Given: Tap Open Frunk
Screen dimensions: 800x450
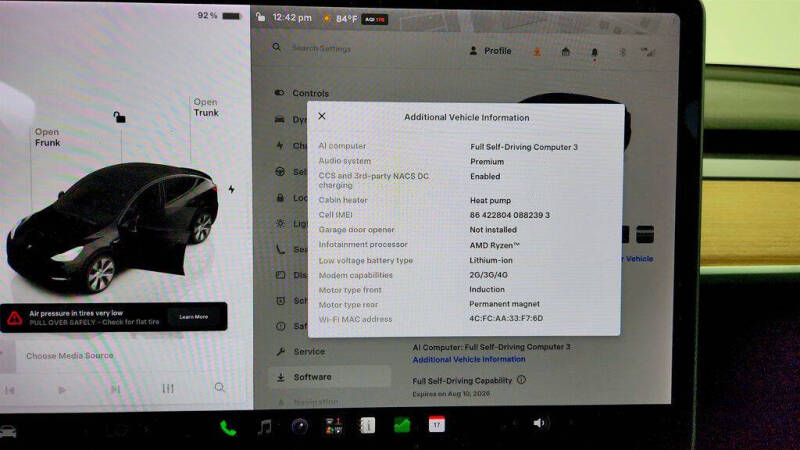Looking at the screenshot, I should [x=47, y=137].
